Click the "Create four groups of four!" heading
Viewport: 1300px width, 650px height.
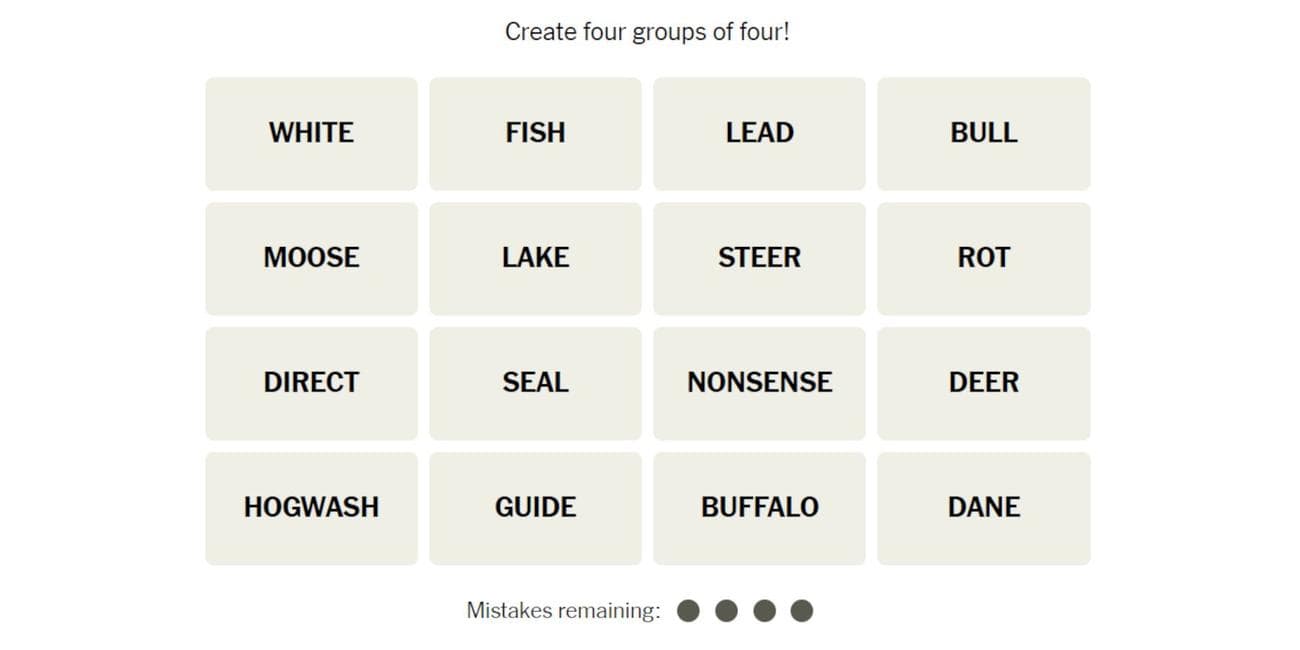[x=647, y=32]
